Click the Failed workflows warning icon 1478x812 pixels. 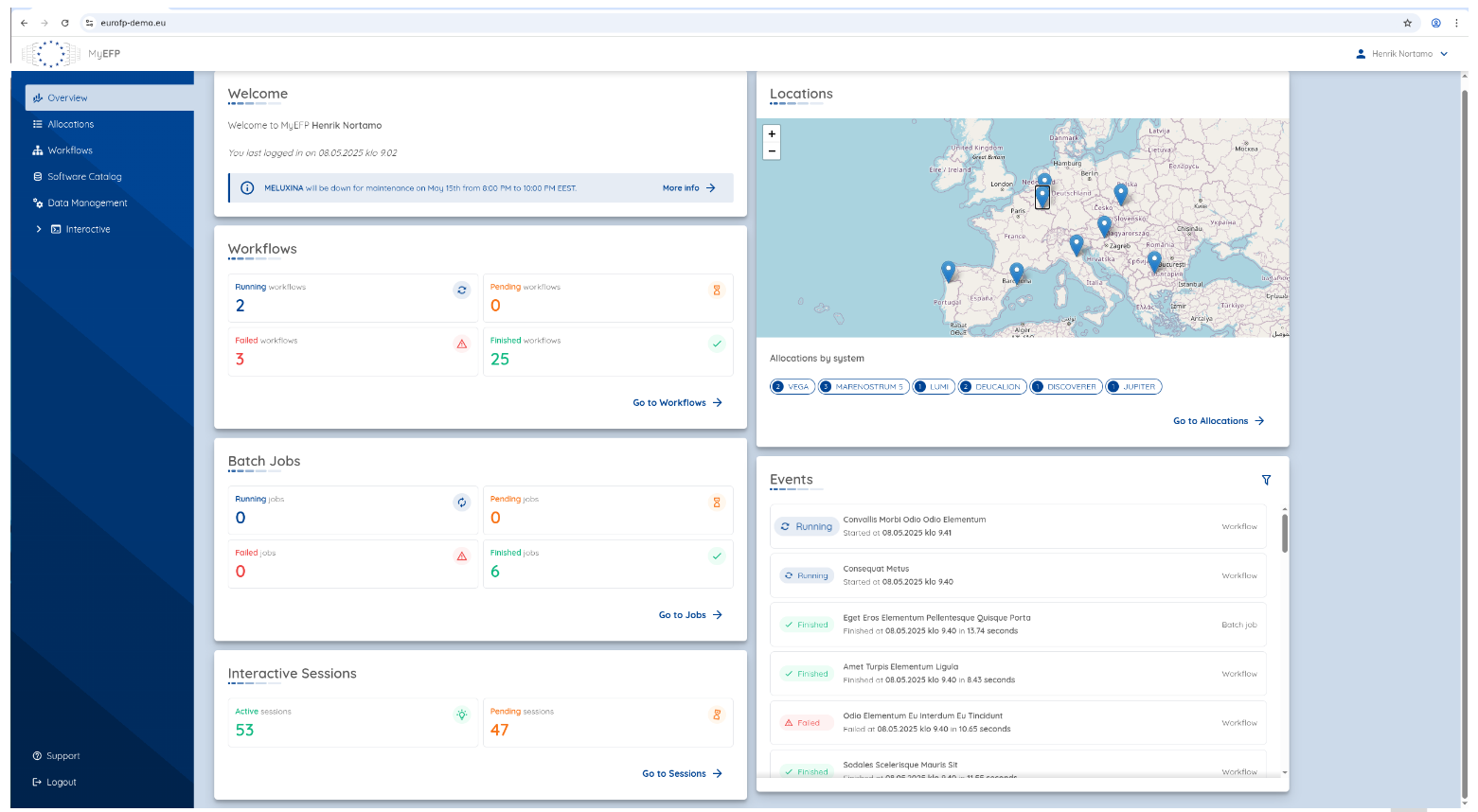pos(462,344)
